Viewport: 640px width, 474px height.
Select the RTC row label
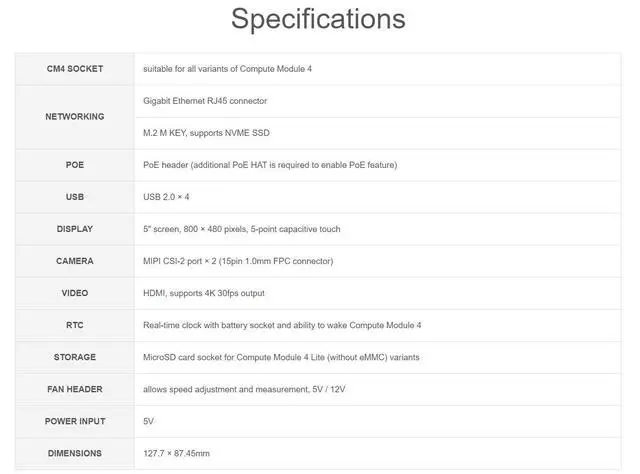coord(75,325)
